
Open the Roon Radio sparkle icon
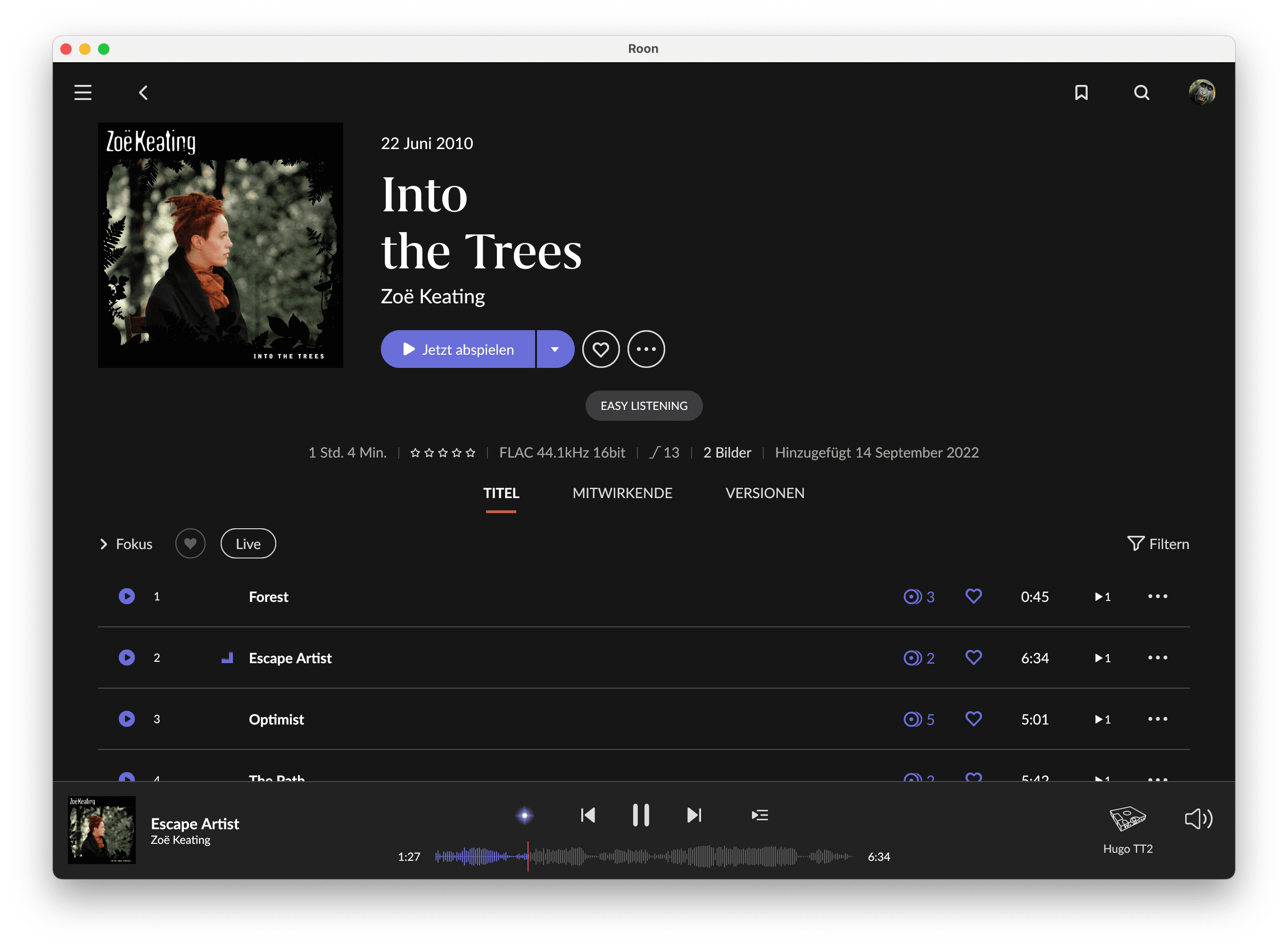pos(524,815)
